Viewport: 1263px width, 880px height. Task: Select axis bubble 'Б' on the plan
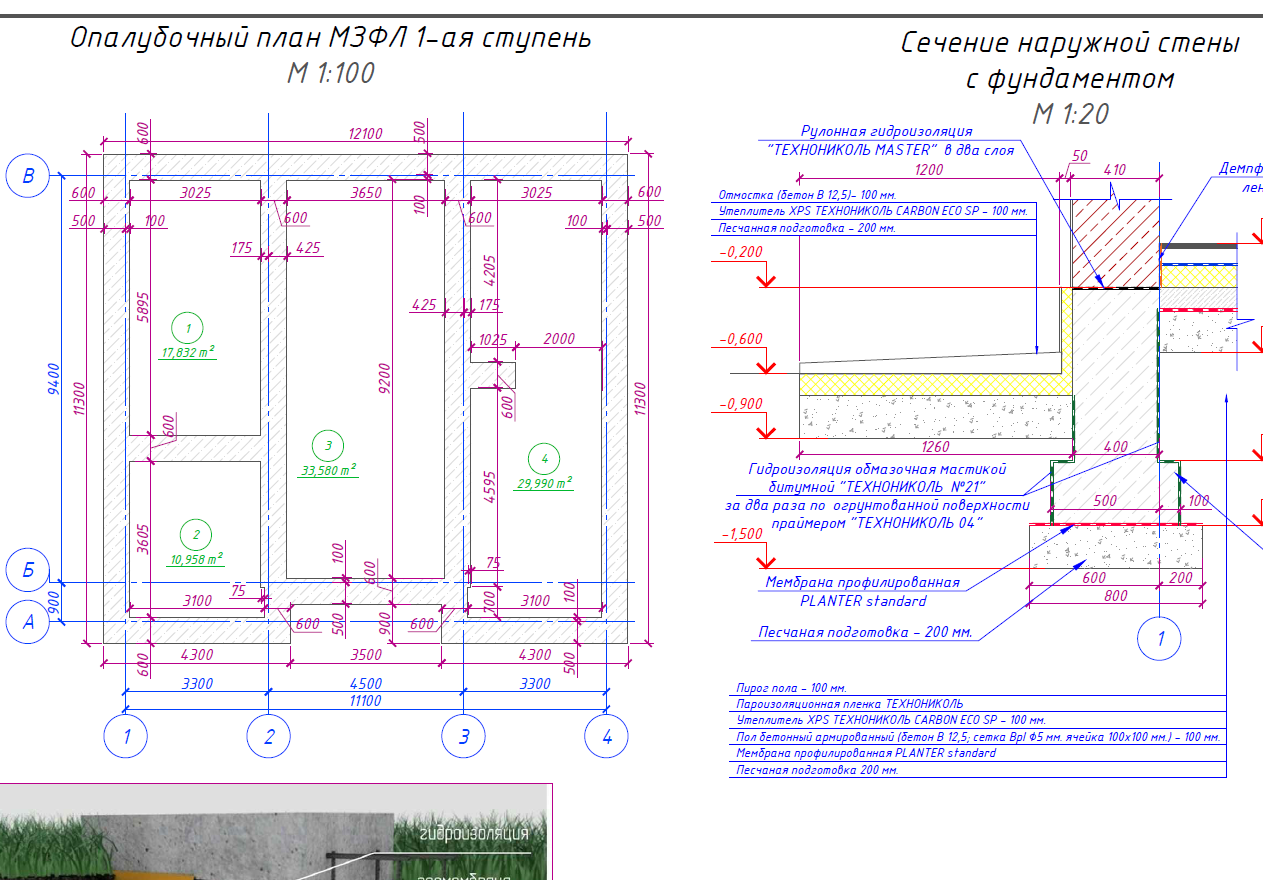28,571
